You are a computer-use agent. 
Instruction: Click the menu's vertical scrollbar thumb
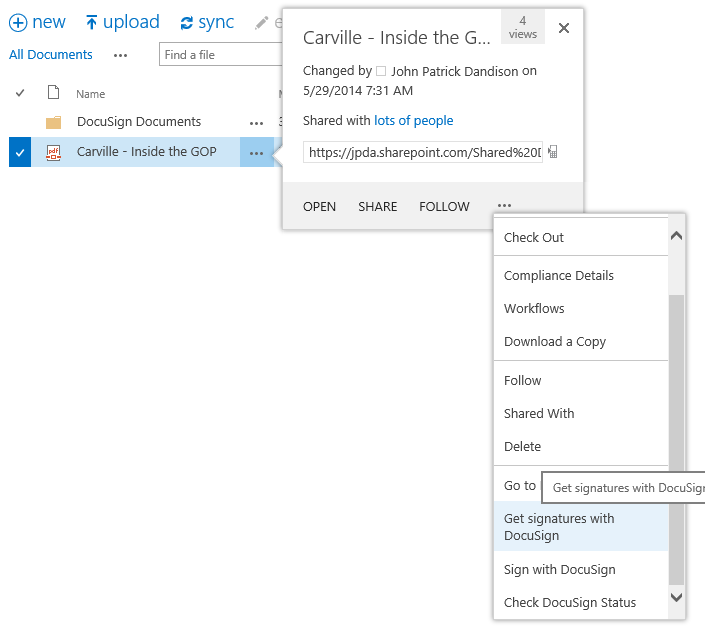[676, 439]
